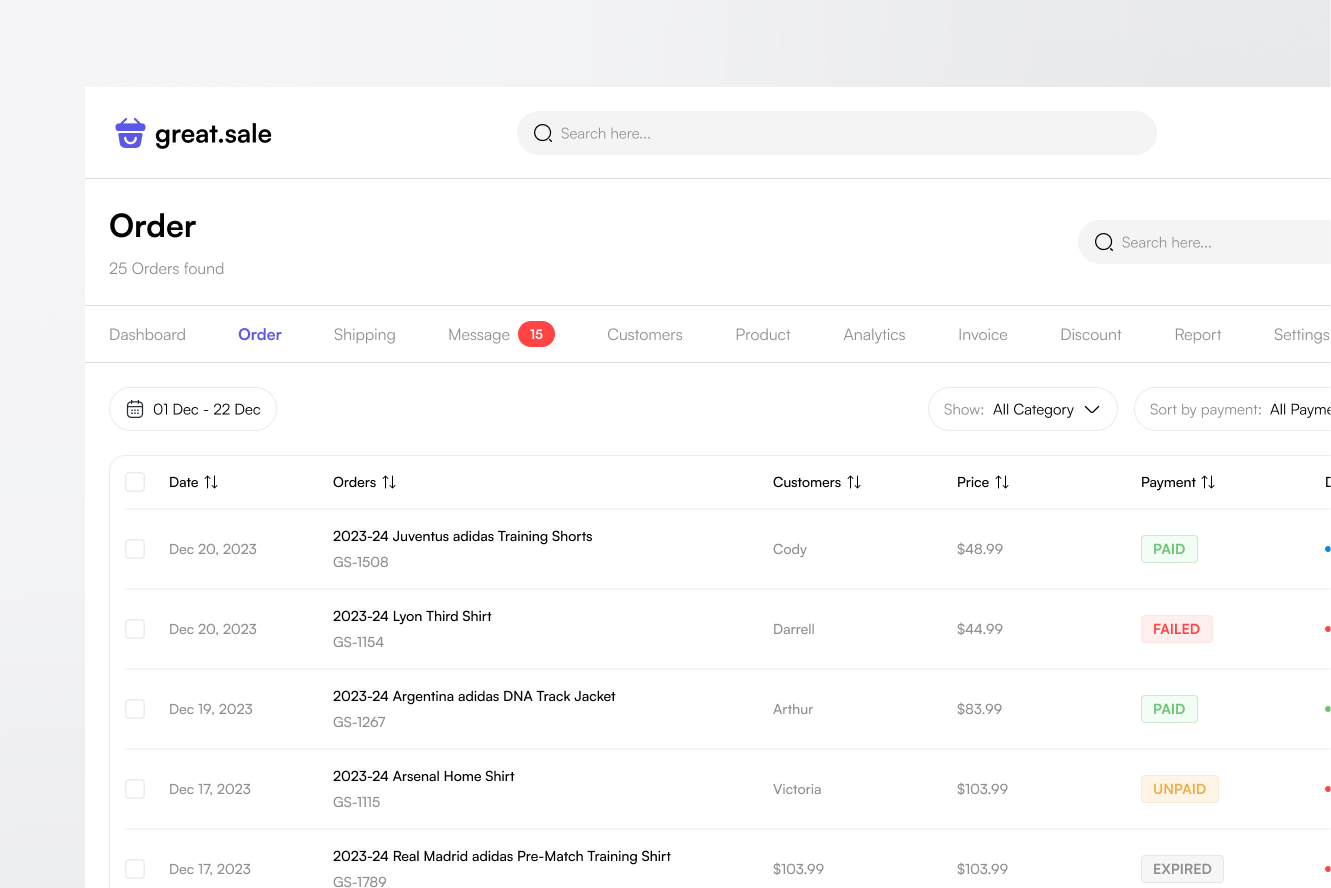Switch to the Report tab
This screenshot has height=888, width=1331.
(1198, 335)
